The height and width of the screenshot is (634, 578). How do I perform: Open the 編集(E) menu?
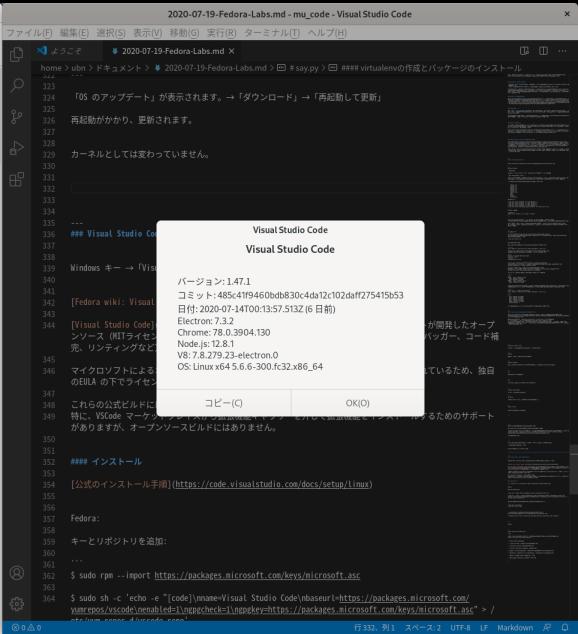click(x=74, y=33)
